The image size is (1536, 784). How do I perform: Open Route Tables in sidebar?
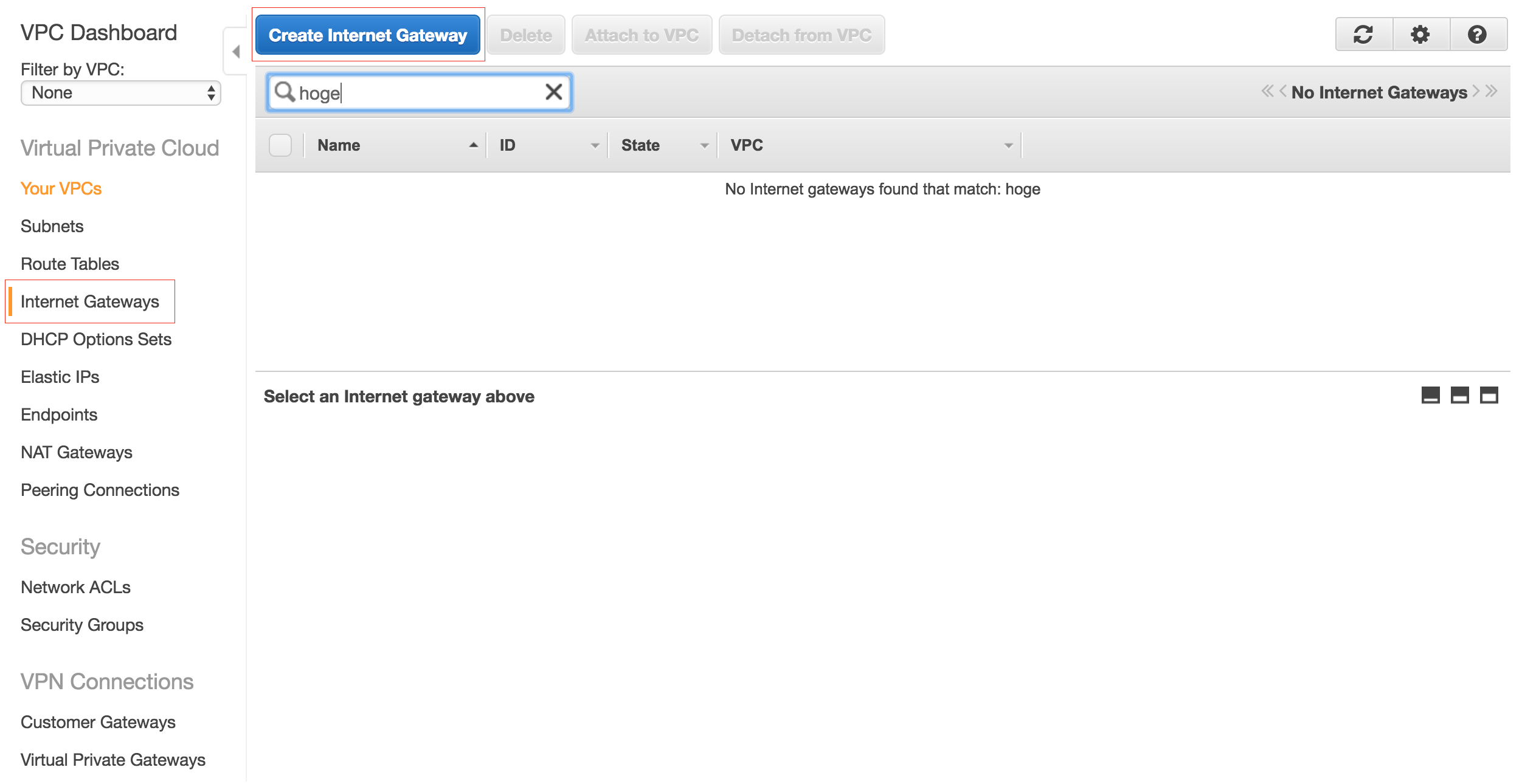[70, 264]
